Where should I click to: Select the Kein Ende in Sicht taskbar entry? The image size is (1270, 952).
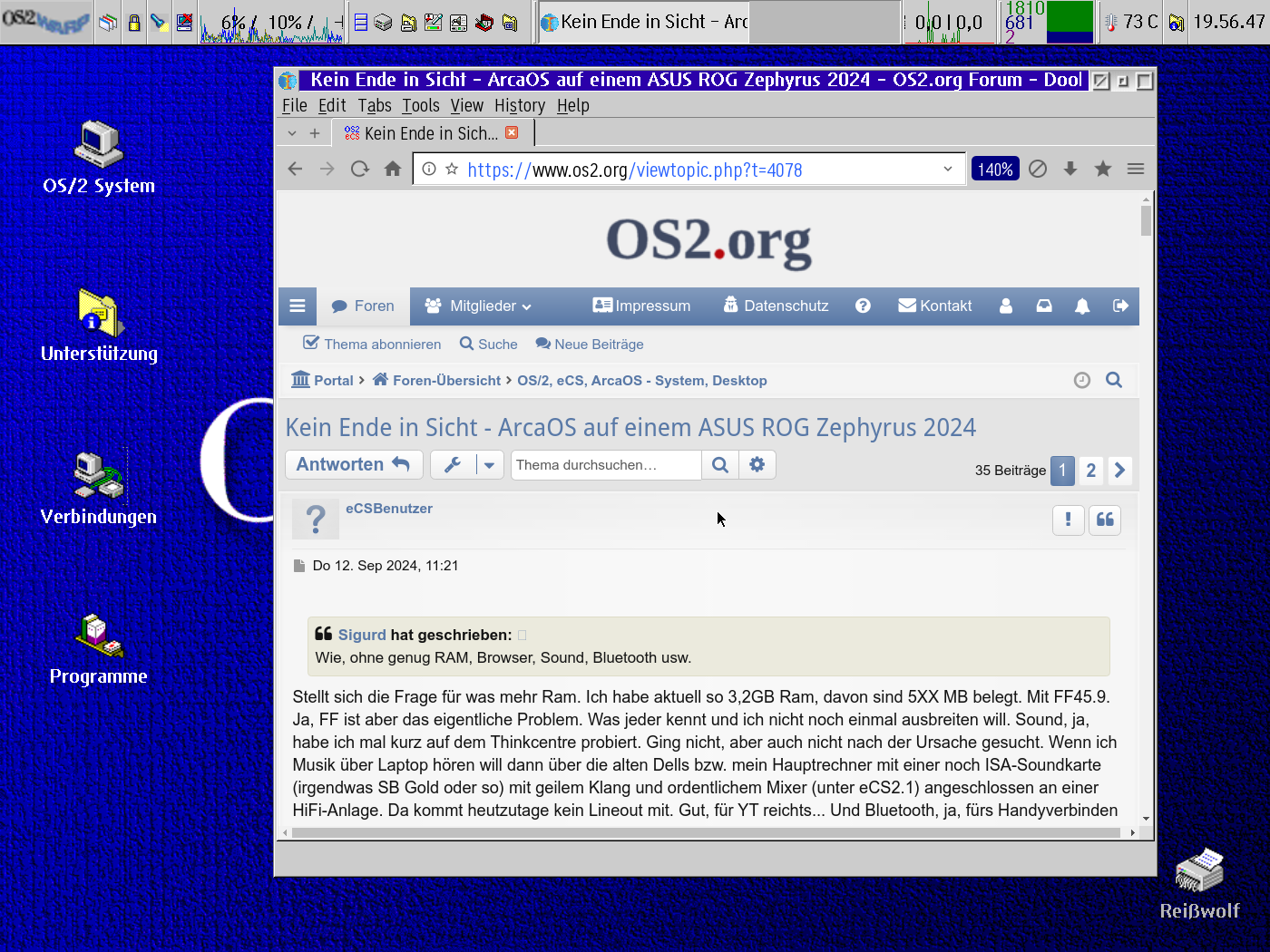pyautogui.click(x=643, y=22)
